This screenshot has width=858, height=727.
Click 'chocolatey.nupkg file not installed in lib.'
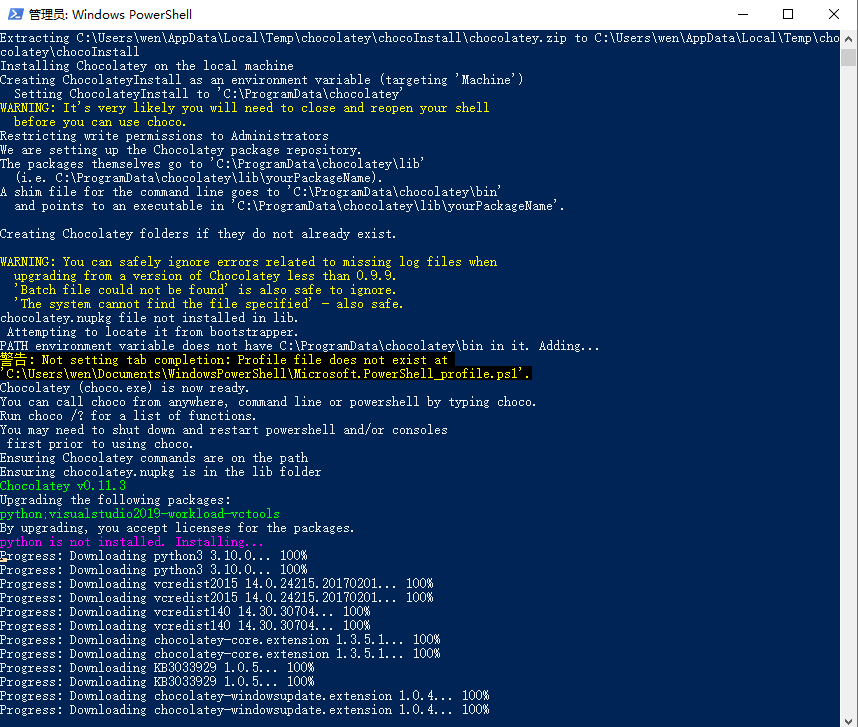pyautogui.click(x=149, y=318)
